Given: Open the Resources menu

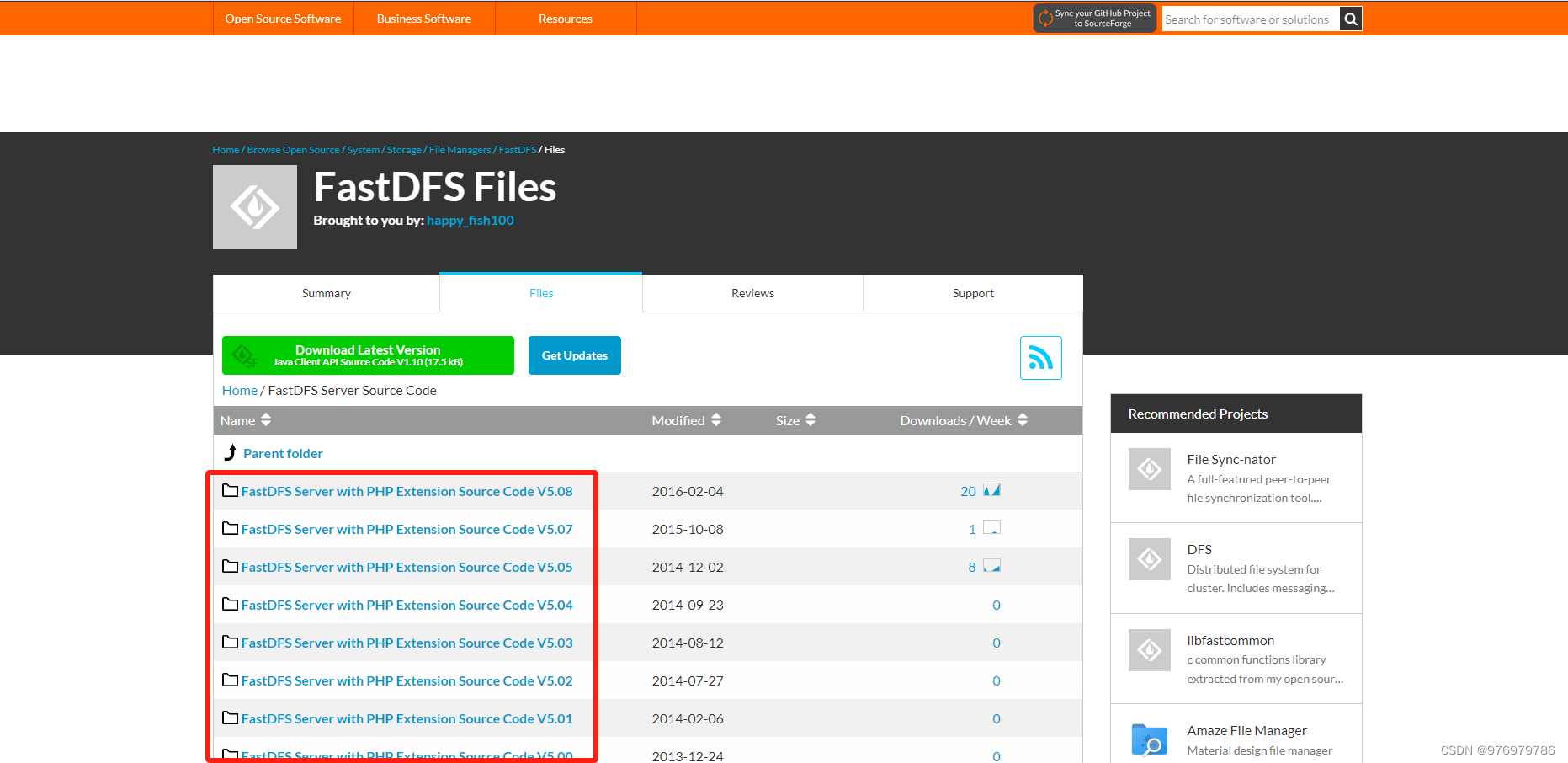Looking at the screenshot, I should (565, 18).
